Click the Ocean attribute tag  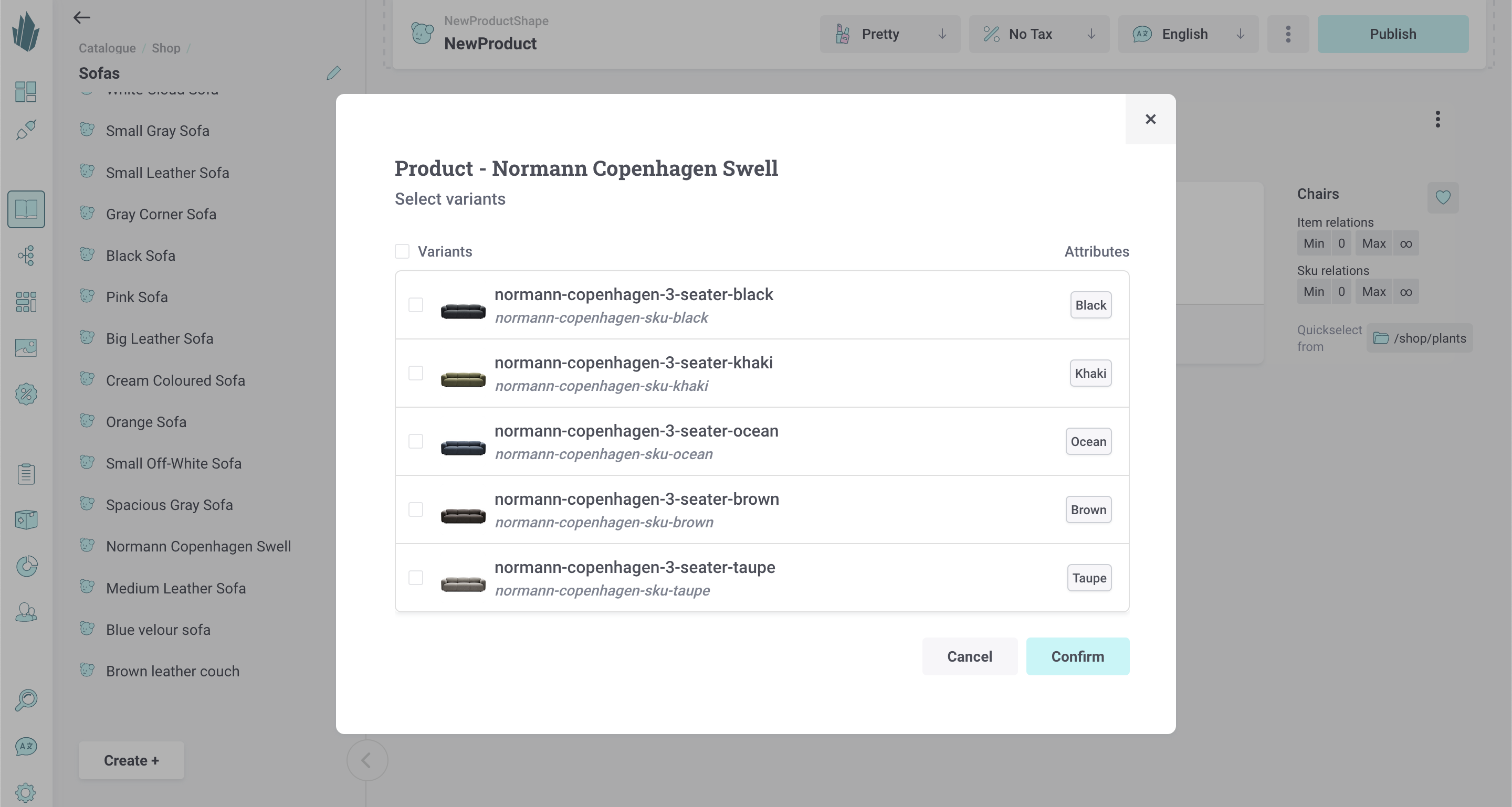tap(1088, 441)
